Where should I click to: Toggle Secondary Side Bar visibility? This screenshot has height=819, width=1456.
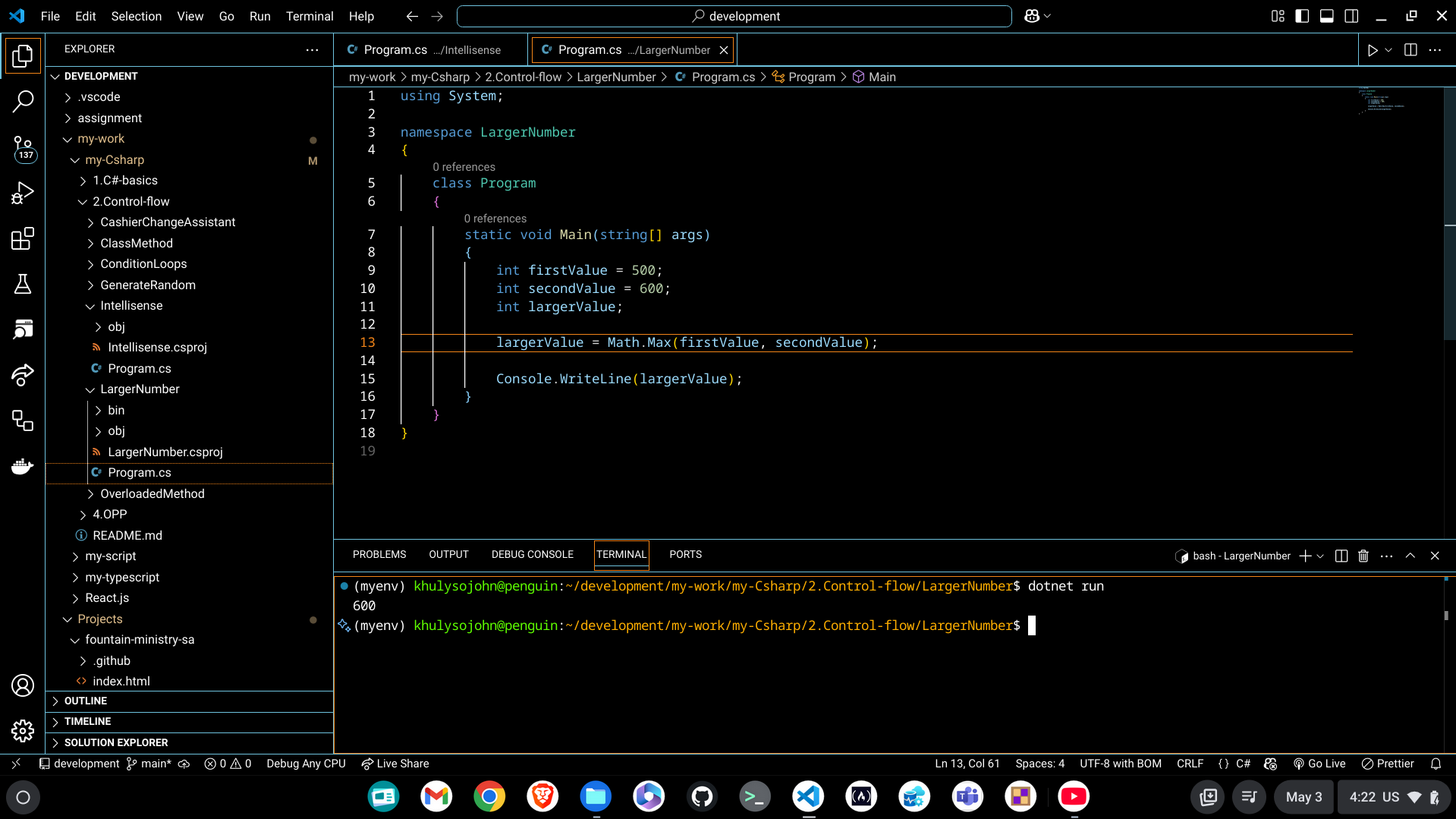point(1351,16)
